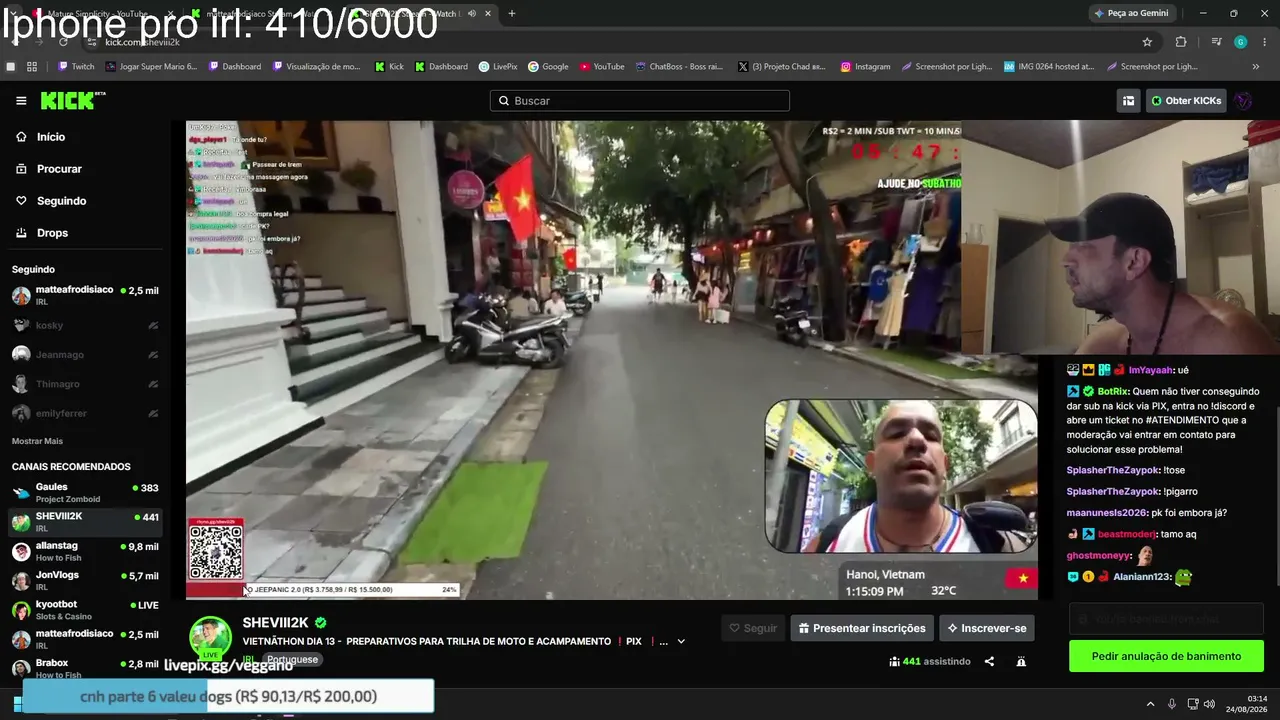Open the LivePix bookmark
1280x720 pixels.
pos(498,67)
